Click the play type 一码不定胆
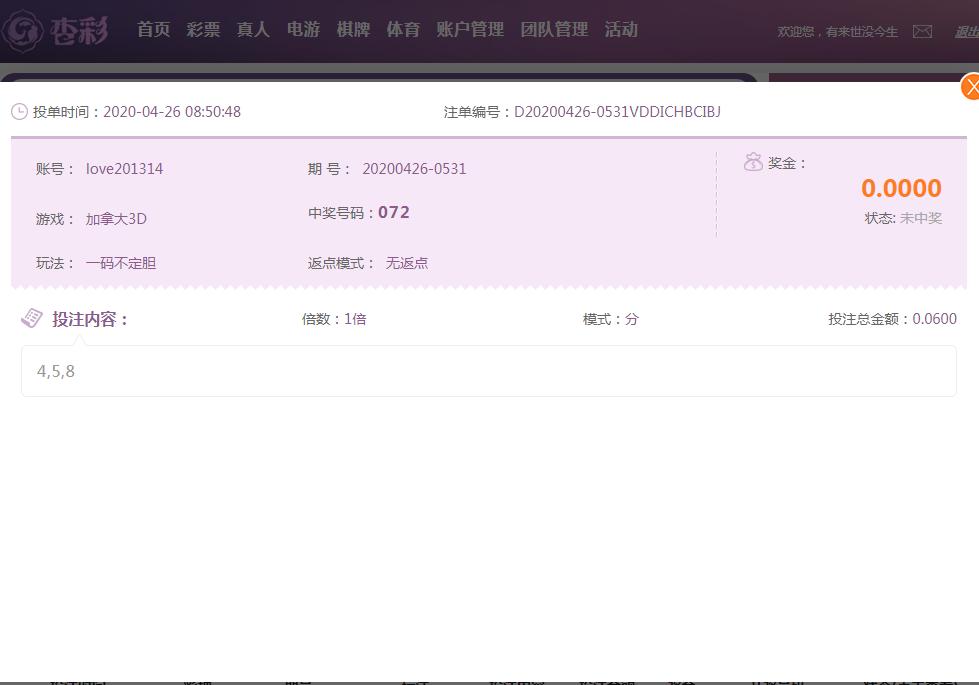Viewport: 979px width, 685px height. pyautogui.click(x=121, y=263)
